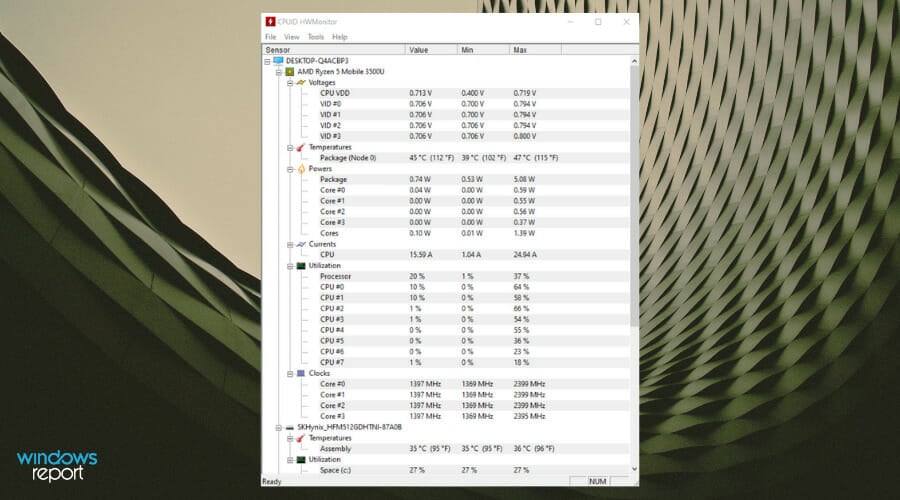This screenshot has width=900, height=500.
Task: Click the HWMonitor app icon in title bar
Action: [270, 22]
